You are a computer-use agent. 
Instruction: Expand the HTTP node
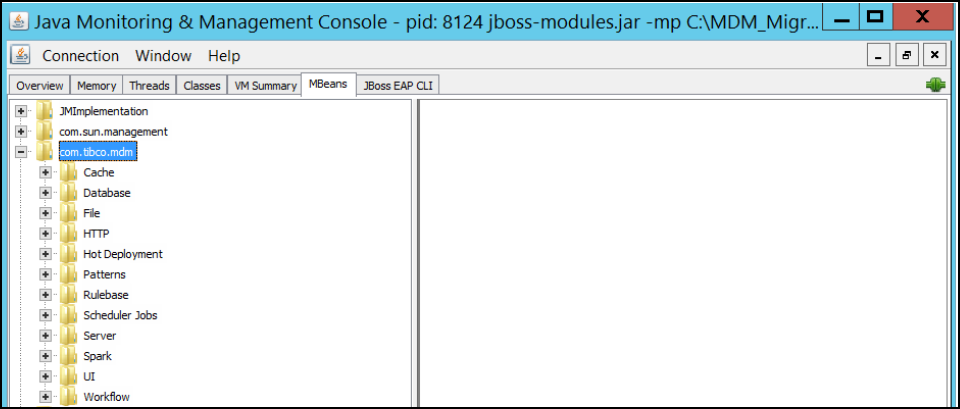45,233
